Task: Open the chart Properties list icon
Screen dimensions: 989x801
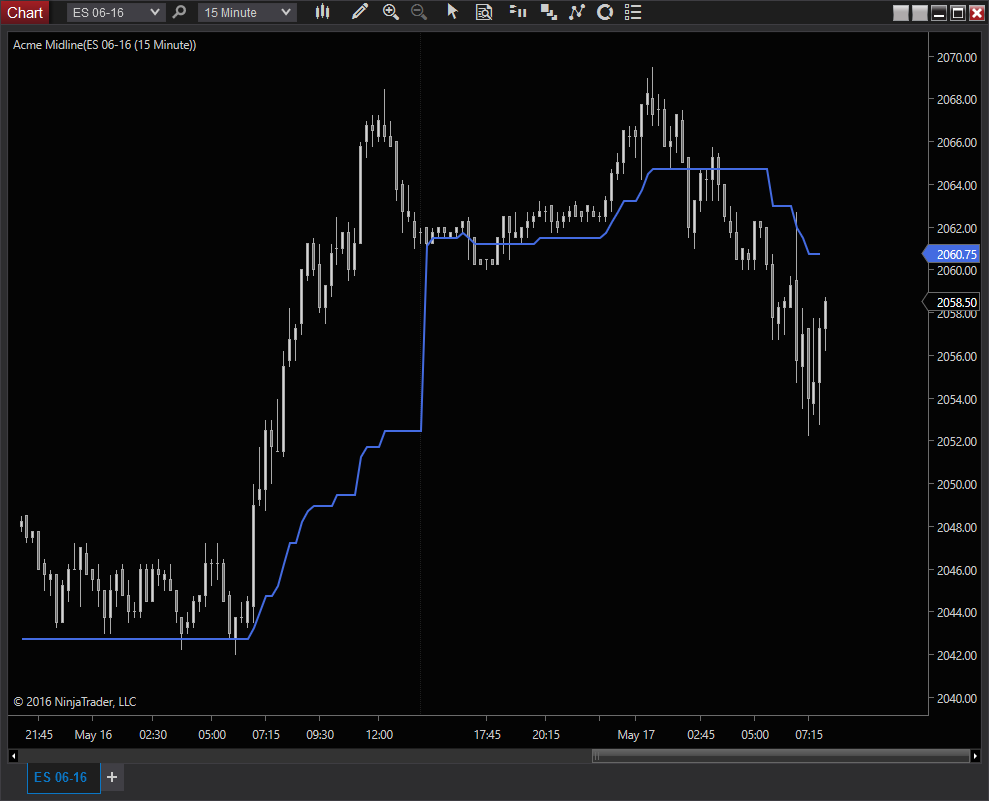Action: click(x=633, y=12)
